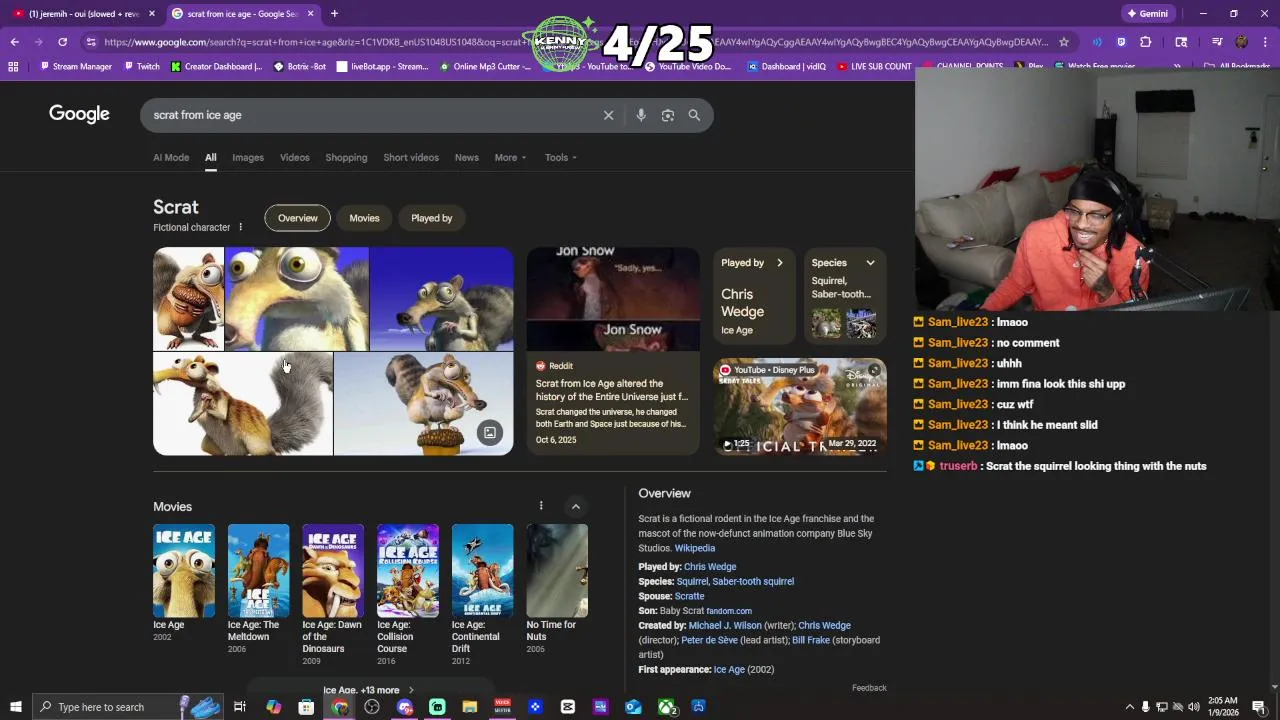Show hidden system tray icons
This screenshot has width=1280, height=720.
pos(1130,707)
